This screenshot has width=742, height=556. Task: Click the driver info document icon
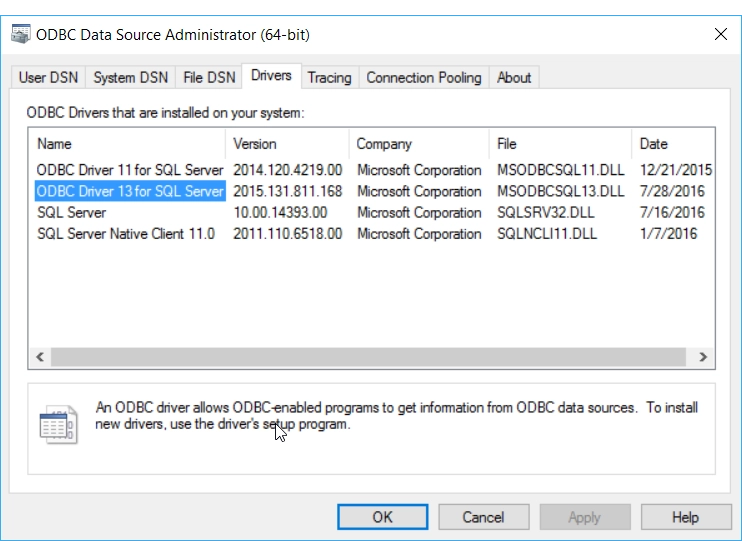pos(58,424)
